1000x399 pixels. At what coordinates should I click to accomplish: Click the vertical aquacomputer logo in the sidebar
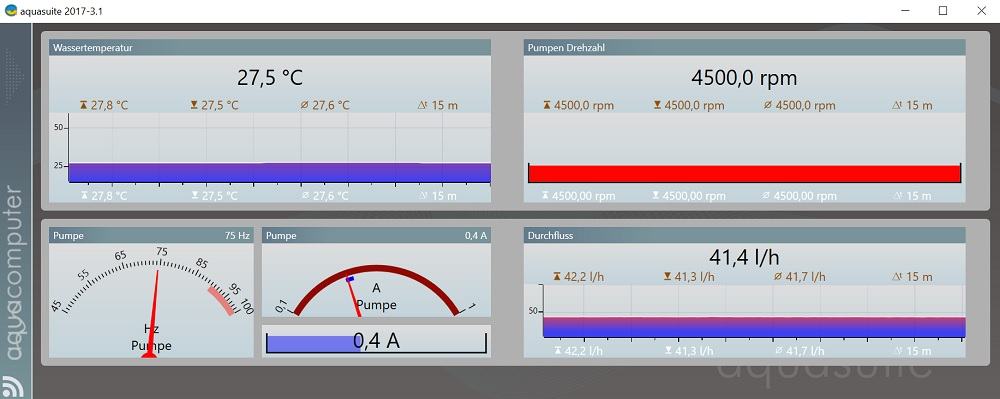14,273
